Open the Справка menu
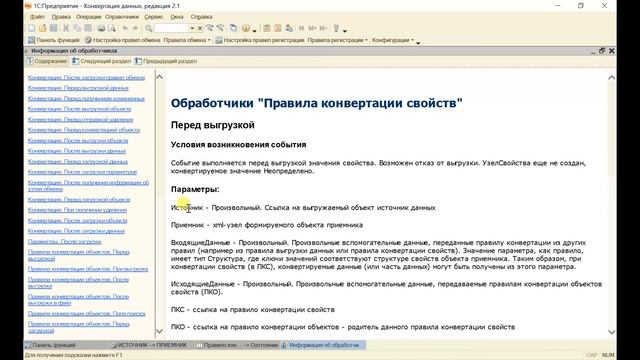 (201, 17)
